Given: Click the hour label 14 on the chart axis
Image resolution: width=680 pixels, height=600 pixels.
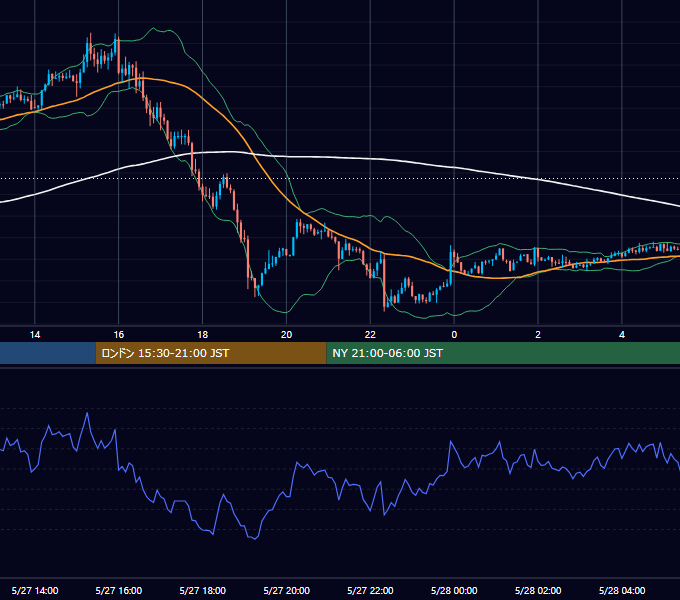Looking at the screenshot, I should 35,335.
